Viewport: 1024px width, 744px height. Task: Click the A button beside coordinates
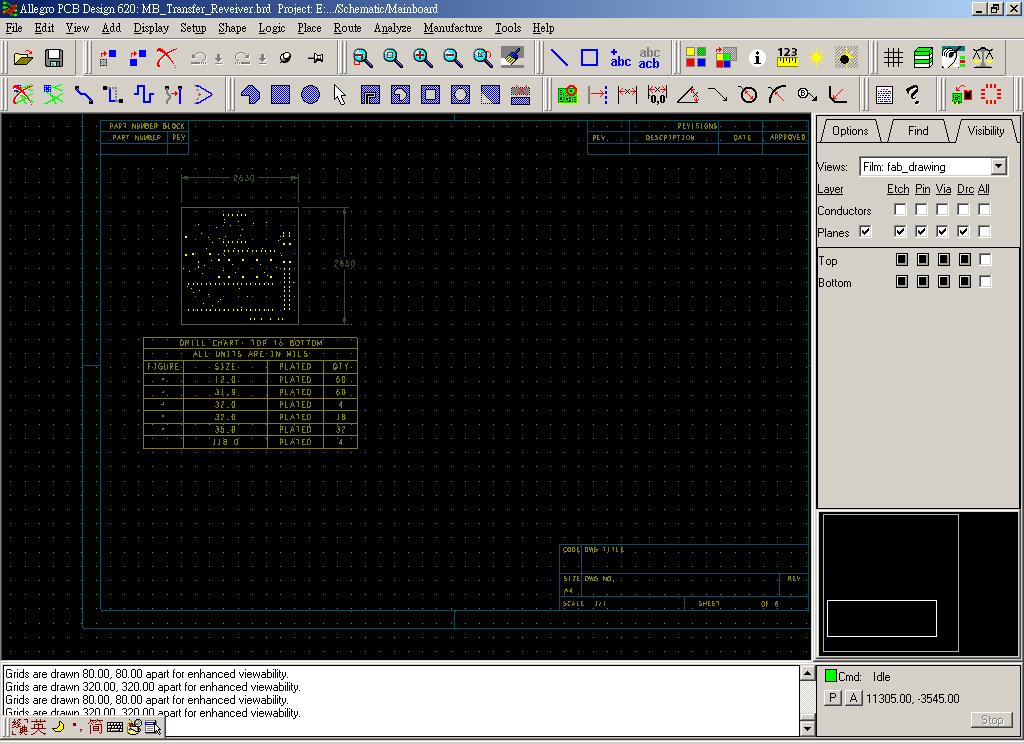tap(853, 698)
